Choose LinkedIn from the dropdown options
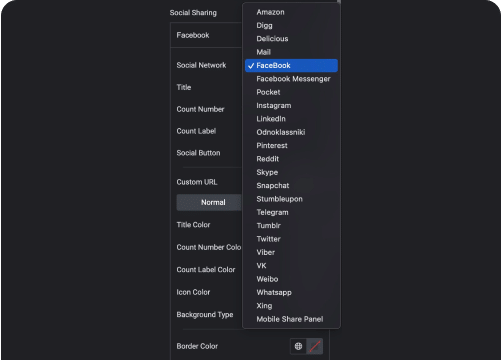The height and width of the screenshot is (360, 501). pyautogui.click(x=291, y=119)
